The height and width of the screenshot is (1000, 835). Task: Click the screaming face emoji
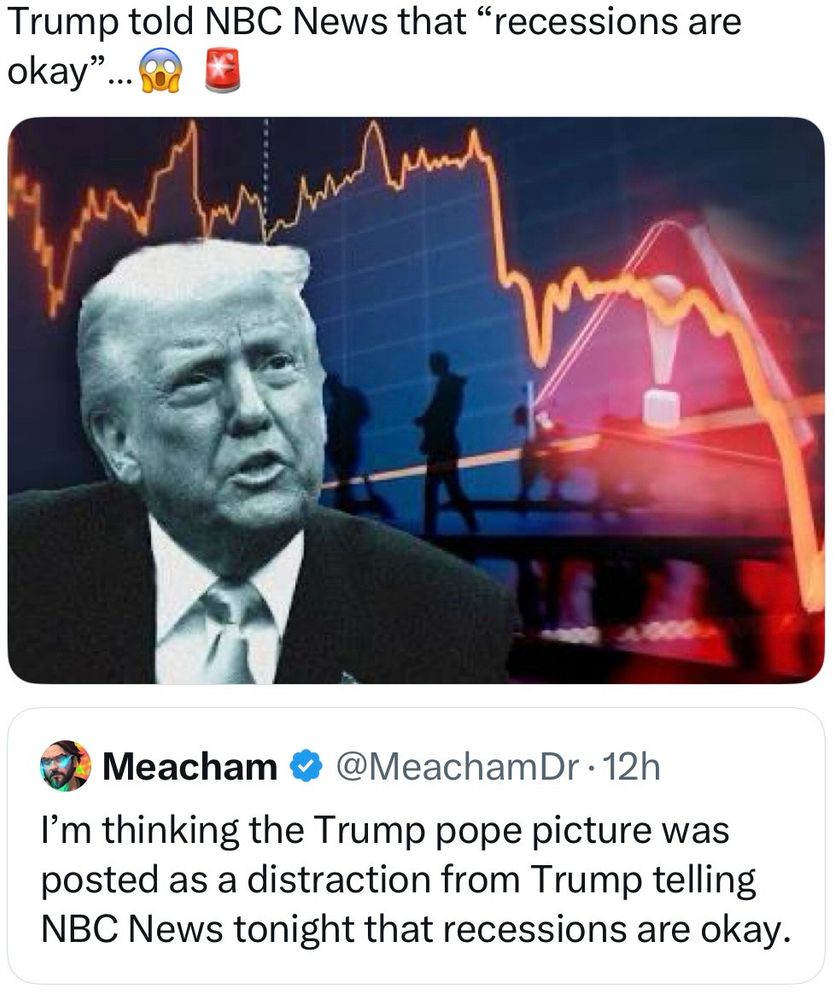(x=161, y=71)
